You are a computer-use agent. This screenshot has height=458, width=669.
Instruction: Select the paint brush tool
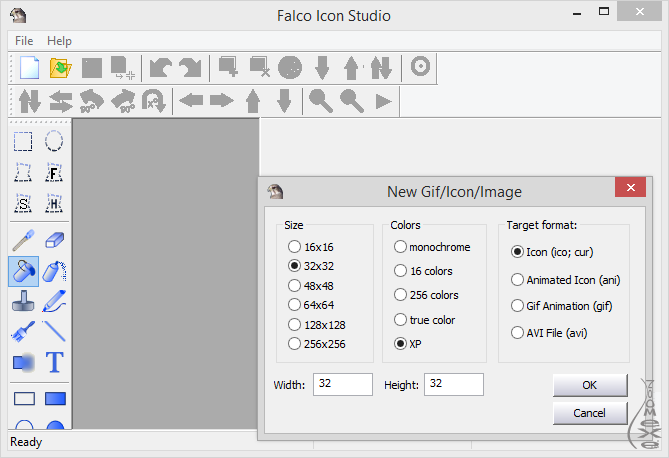[x=23, y=331]
